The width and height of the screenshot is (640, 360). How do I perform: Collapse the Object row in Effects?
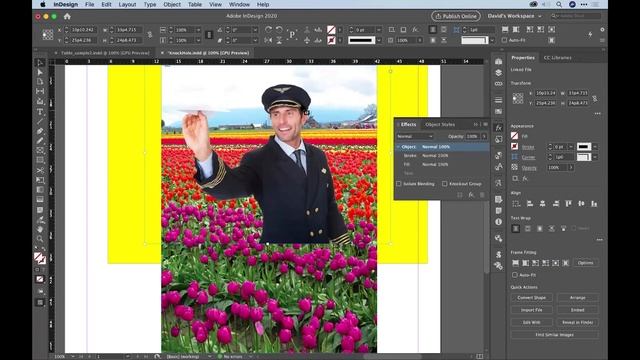[x=398, y=147]
